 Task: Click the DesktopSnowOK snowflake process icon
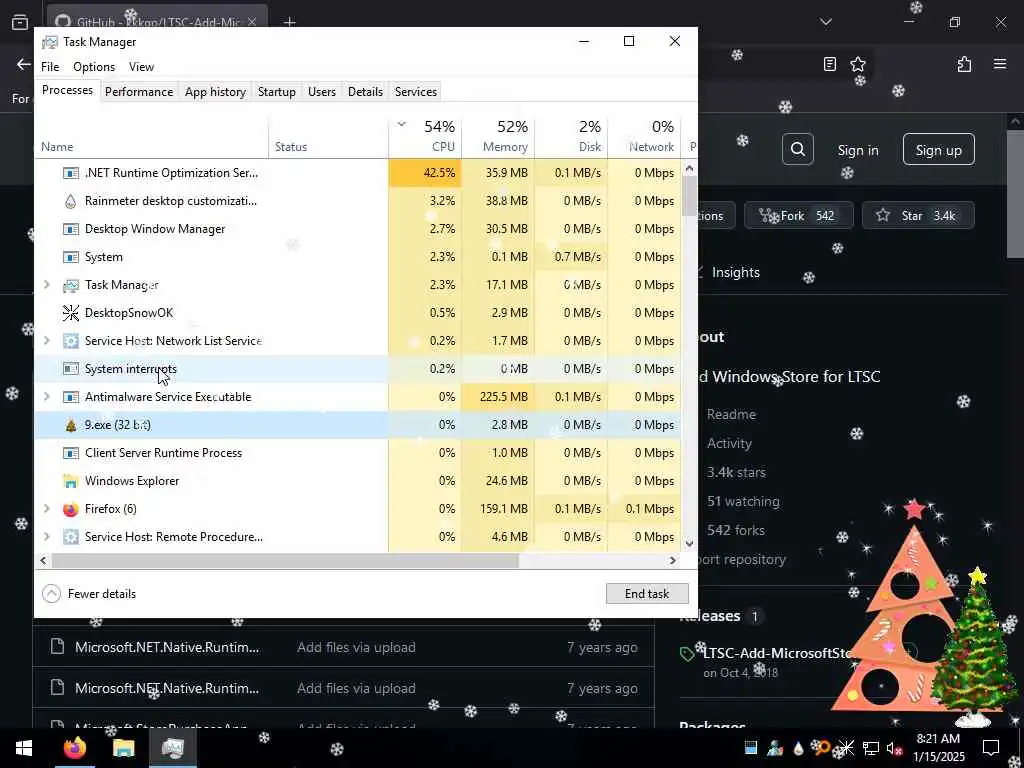pyautogui.click(x=71, y=313)
